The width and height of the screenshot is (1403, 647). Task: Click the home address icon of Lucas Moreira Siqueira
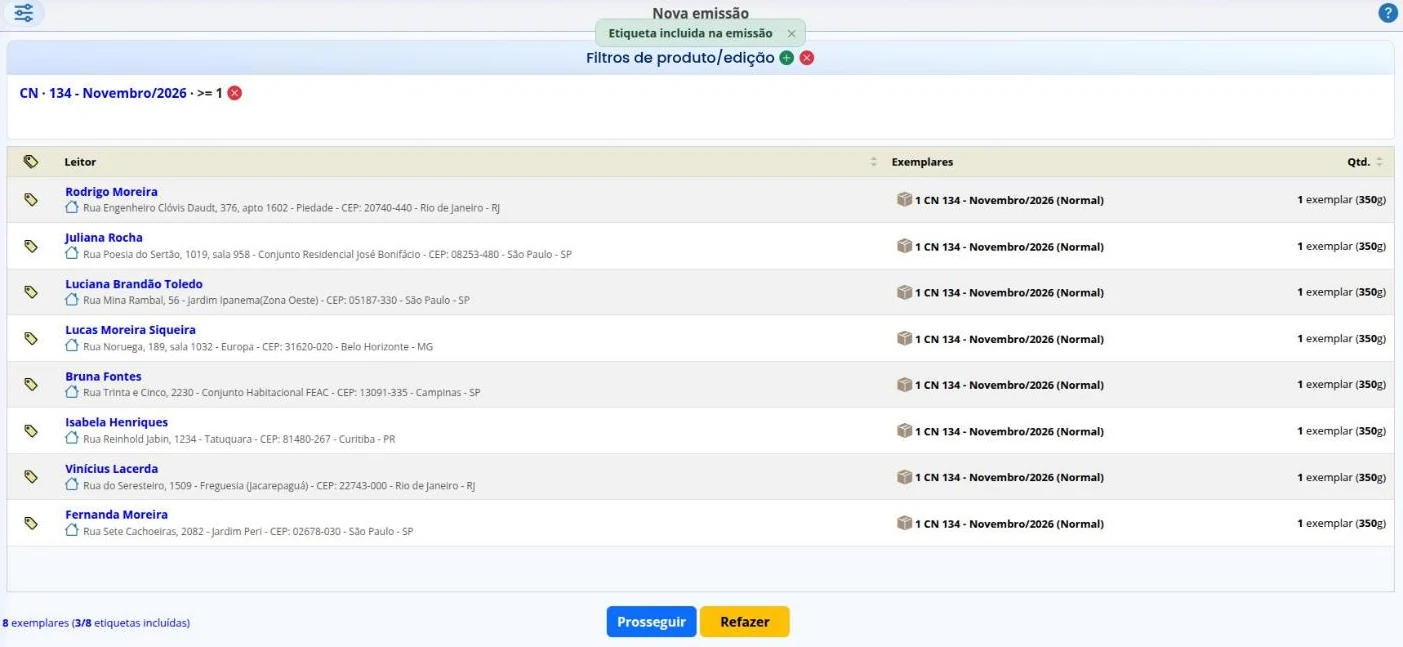coord(72,345)
